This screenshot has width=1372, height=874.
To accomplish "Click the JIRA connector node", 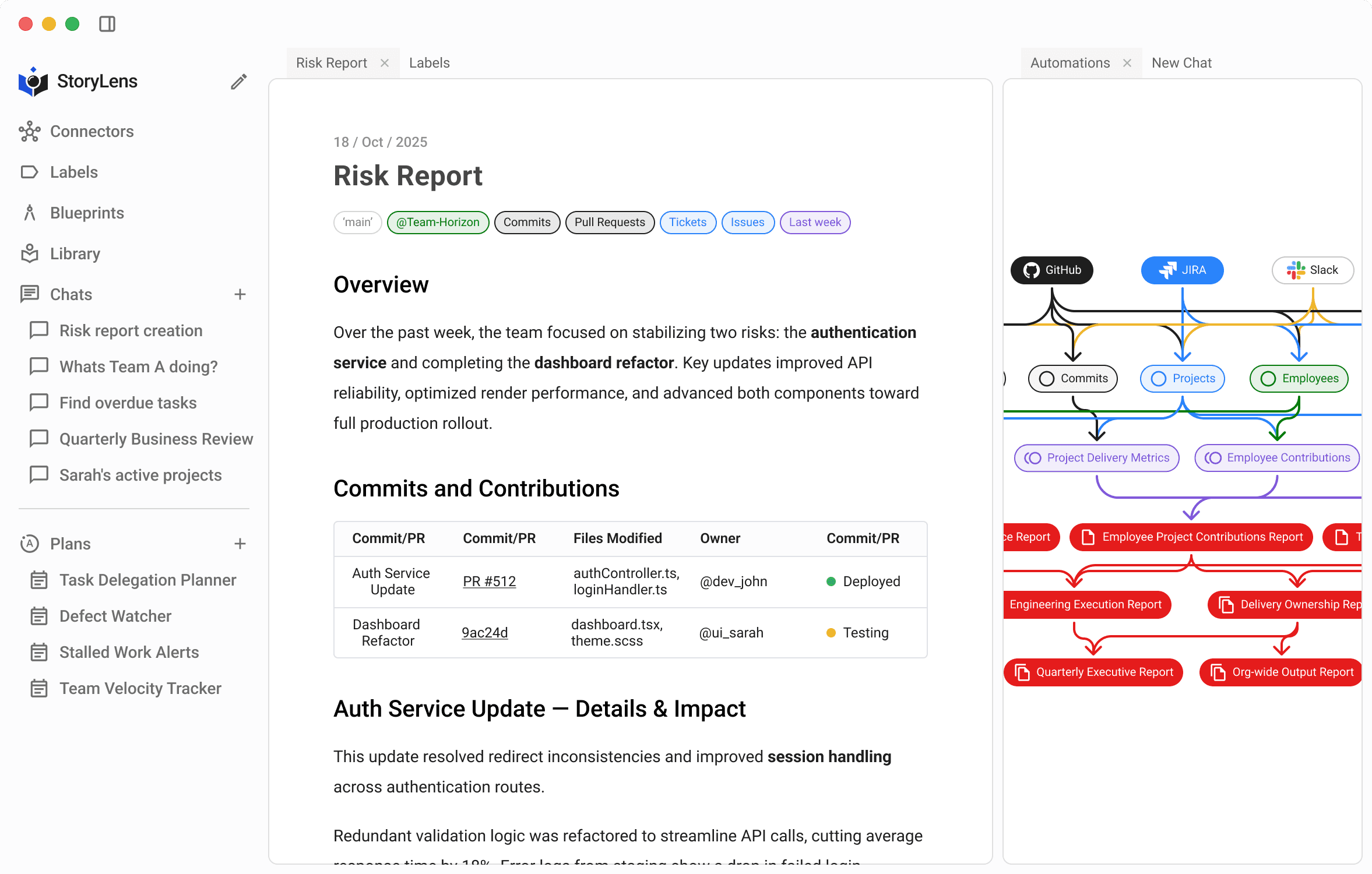I will (x=1182, y=270).
